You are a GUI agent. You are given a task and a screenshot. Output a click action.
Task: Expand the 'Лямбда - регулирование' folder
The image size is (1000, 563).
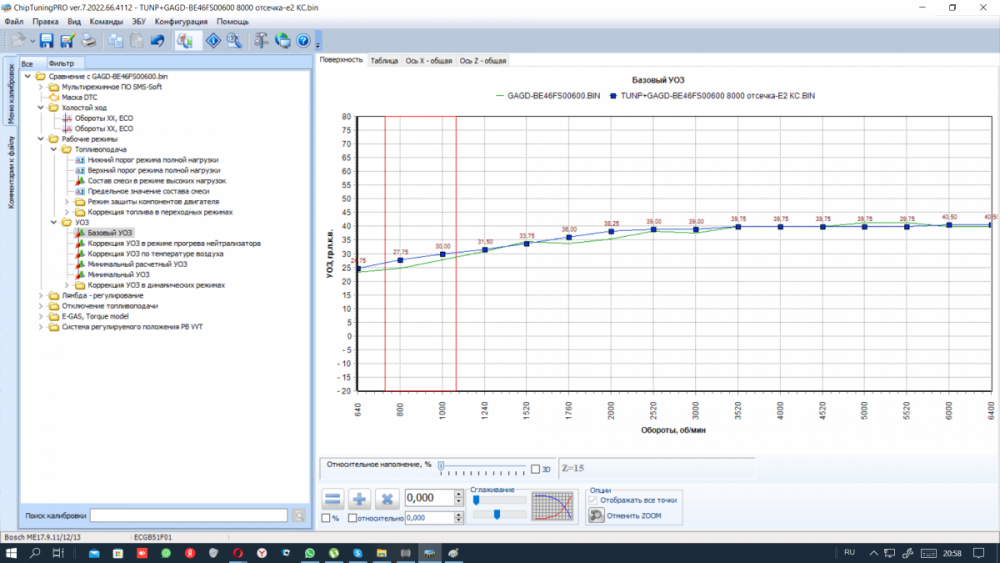41,295
